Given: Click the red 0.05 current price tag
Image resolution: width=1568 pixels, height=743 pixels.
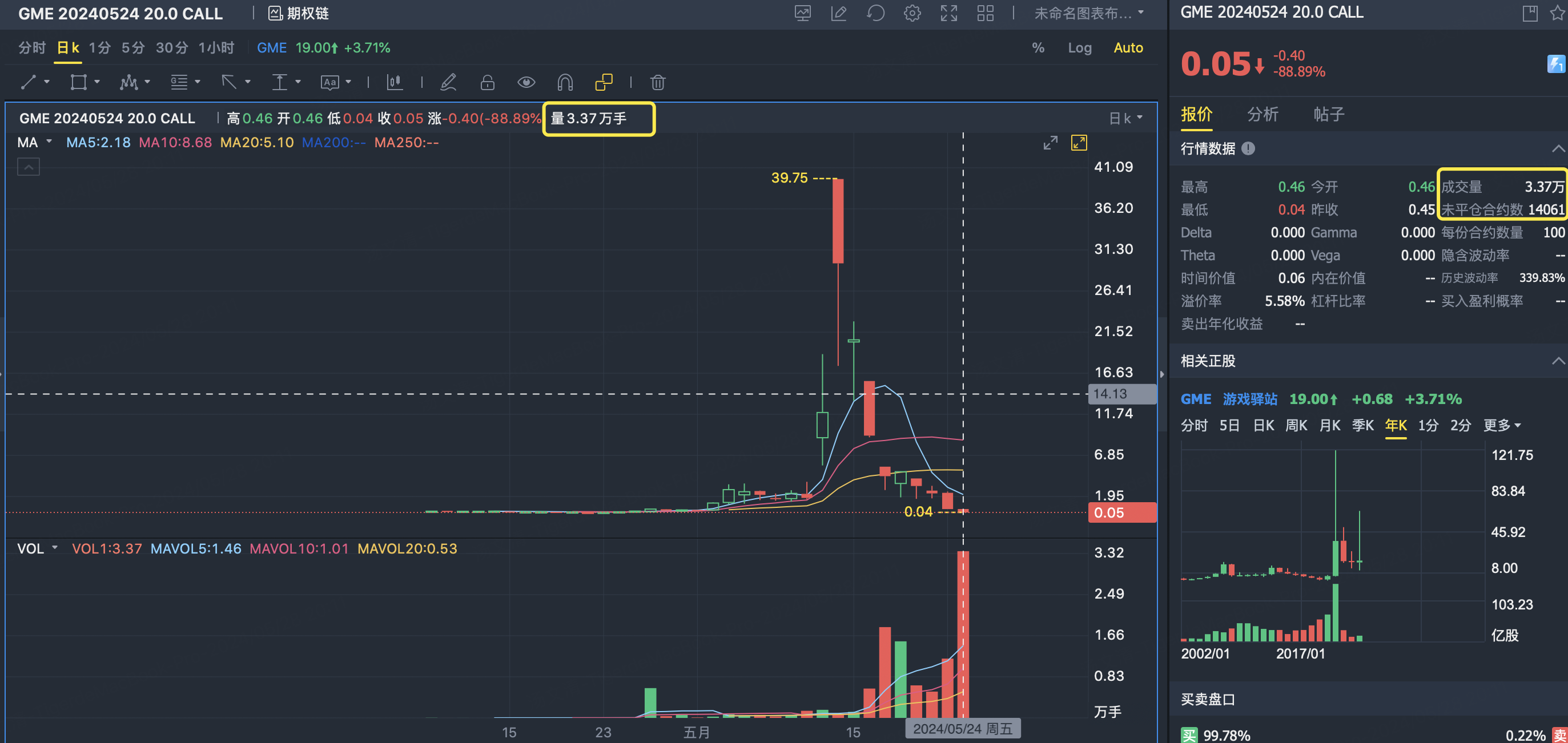Looking at the screenshot, I should (x=1123, y=512).
